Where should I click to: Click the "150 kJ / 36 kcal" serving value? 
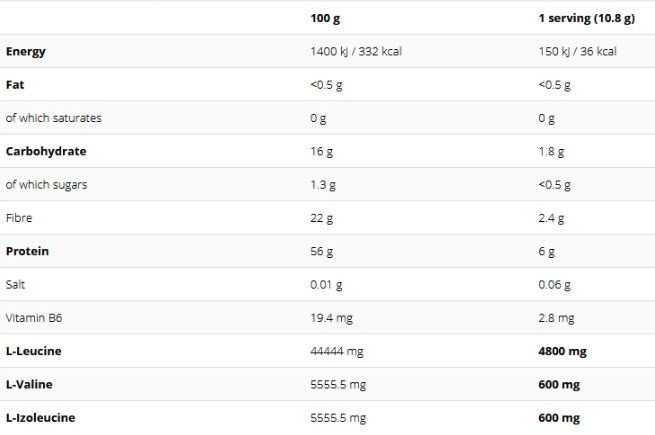577,51
